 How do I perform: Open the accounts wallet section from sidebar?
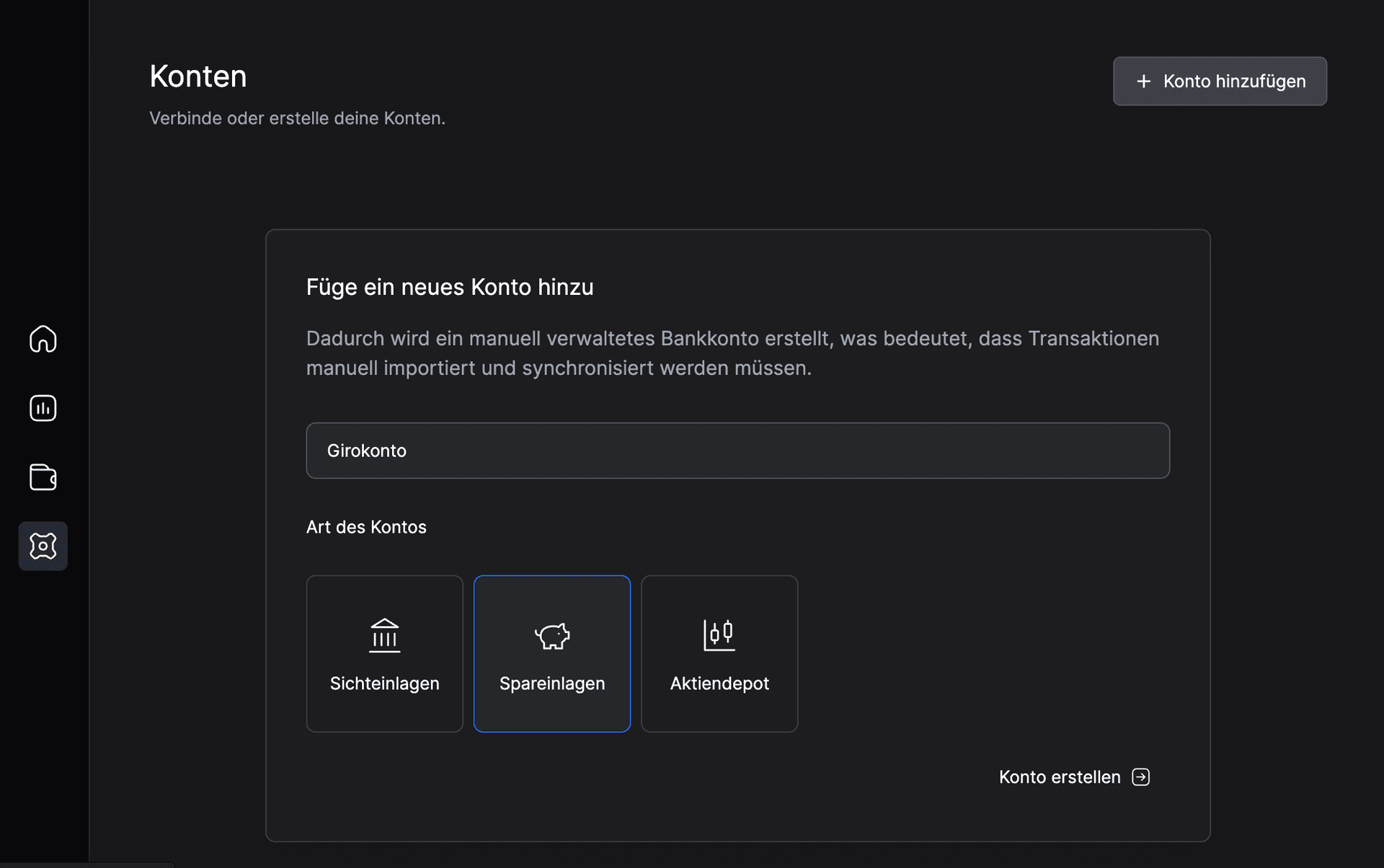43,477
